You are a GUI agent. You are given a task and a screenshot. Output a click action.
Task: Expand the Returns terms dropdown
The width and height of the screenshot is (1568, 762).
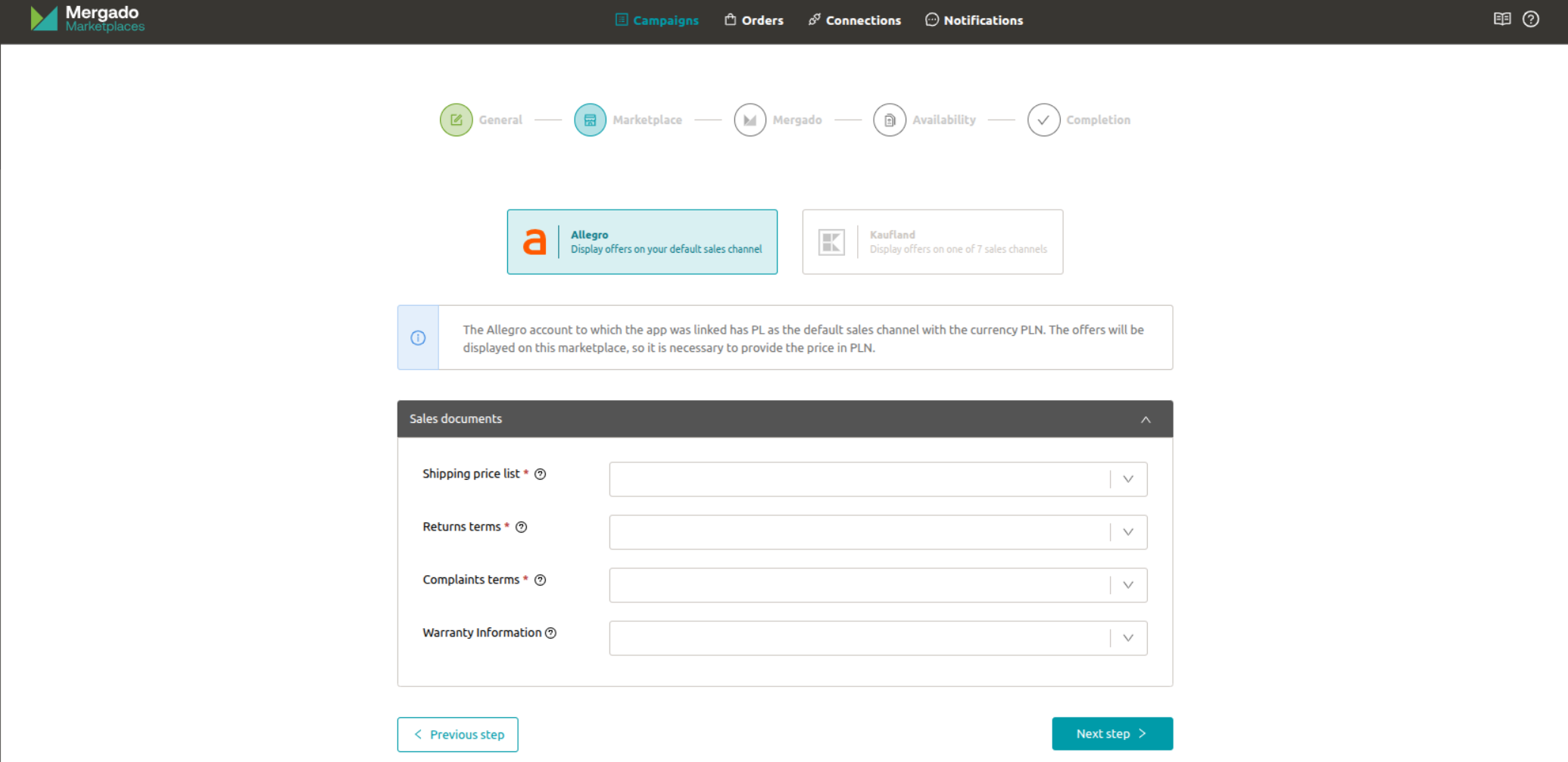point(878,532)
